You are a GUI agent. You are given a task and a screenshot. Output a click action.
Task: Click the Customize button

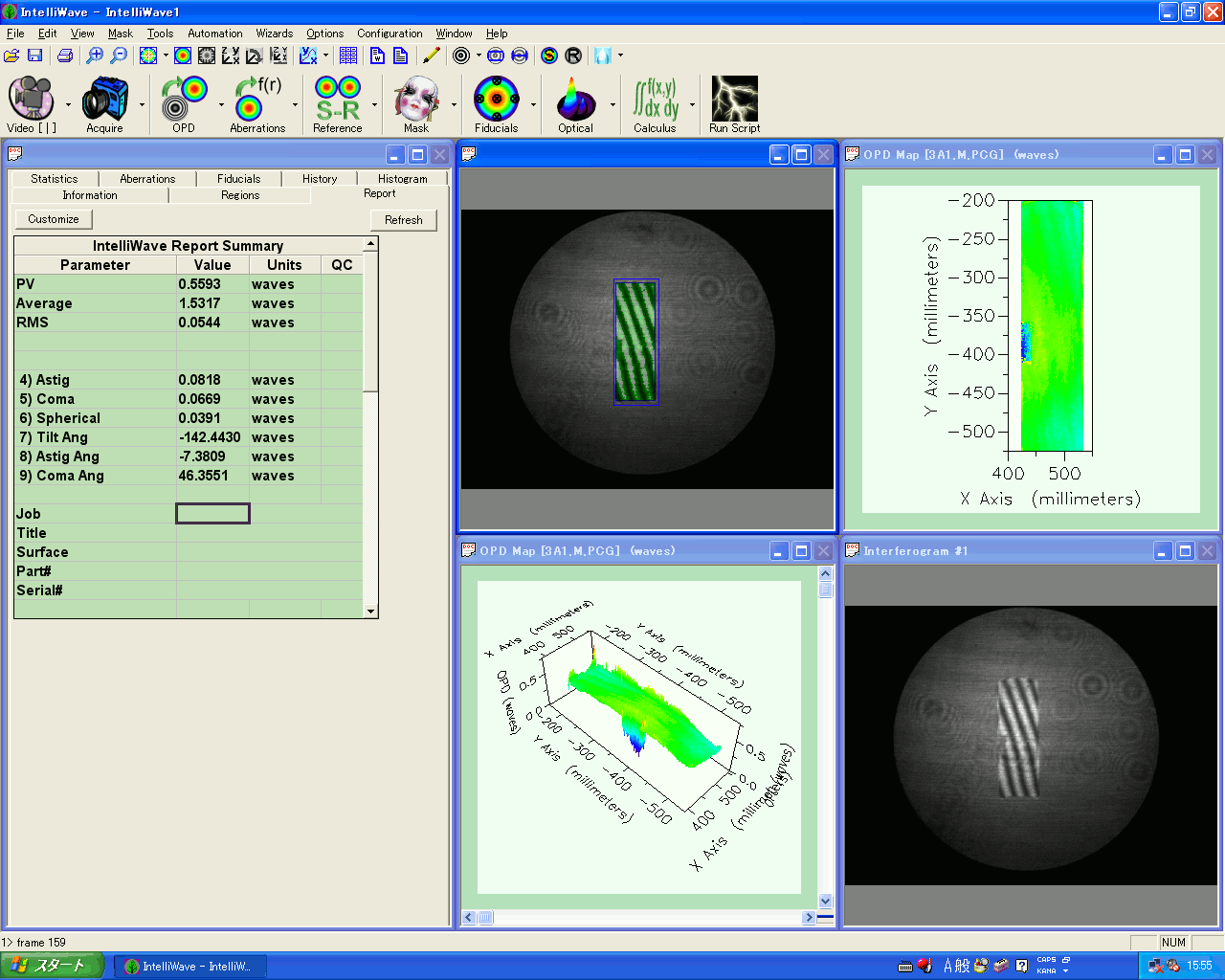coord(54,219)
